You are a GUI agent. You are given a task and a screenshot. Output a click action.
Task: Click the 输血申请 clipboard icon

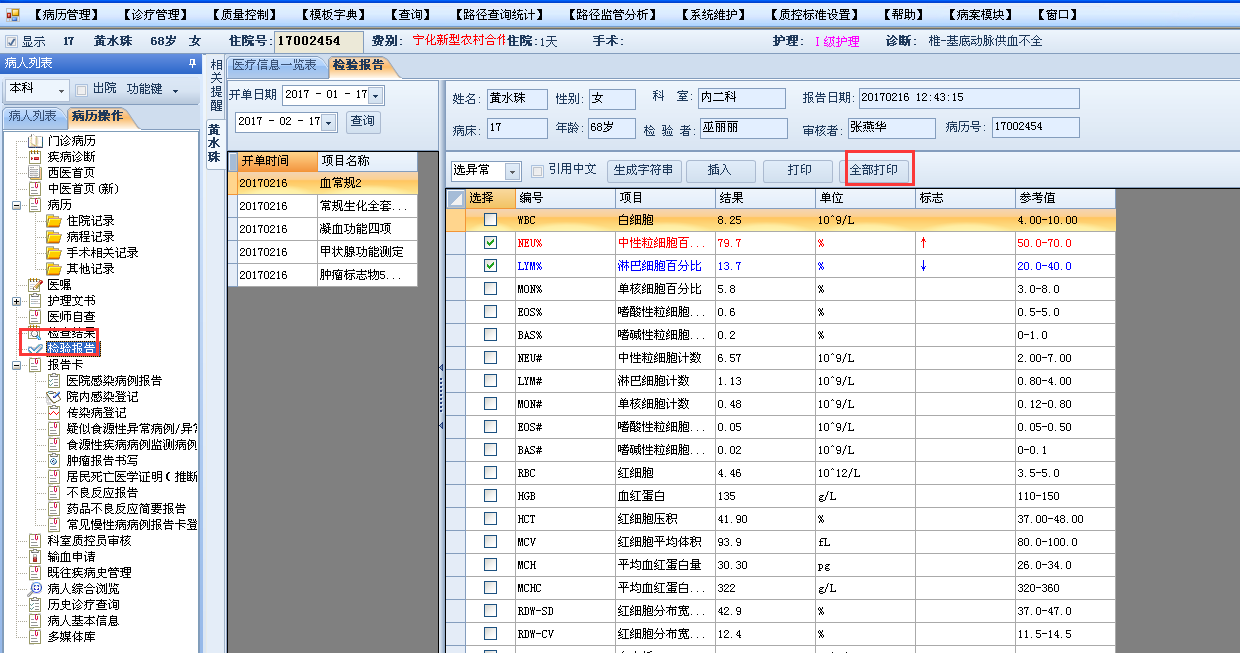click(x=35, y=557)
